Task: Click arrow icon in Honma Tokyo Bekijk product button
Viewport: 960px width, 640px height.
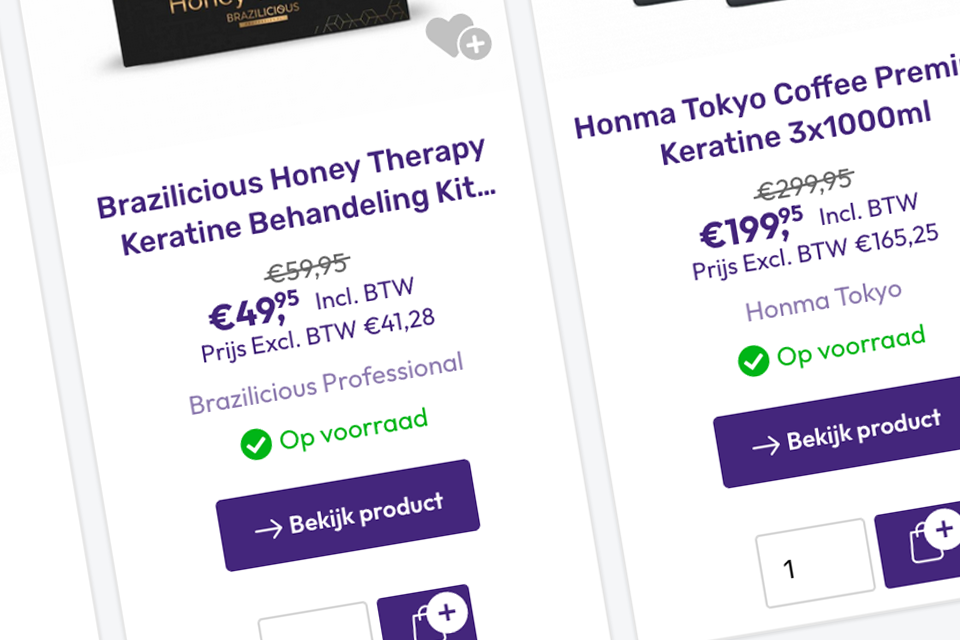Action: [x=765, y=446]
